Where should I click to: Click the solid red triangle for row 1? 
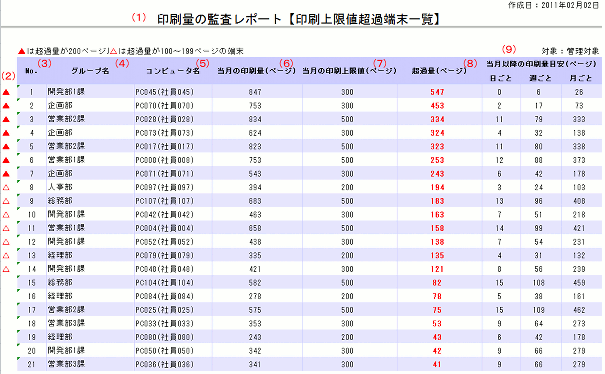[x=6, y=92]
